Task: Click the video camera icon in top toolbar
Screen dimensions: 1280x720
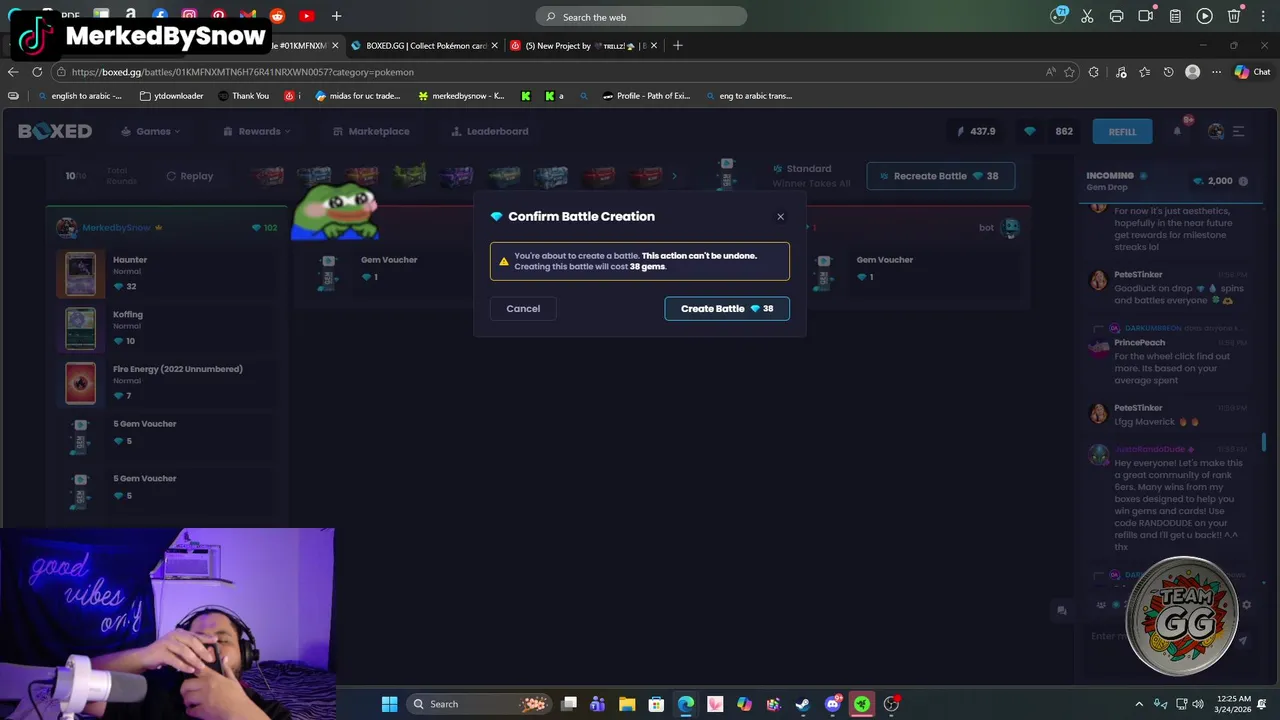Action: click(1146, 16)
